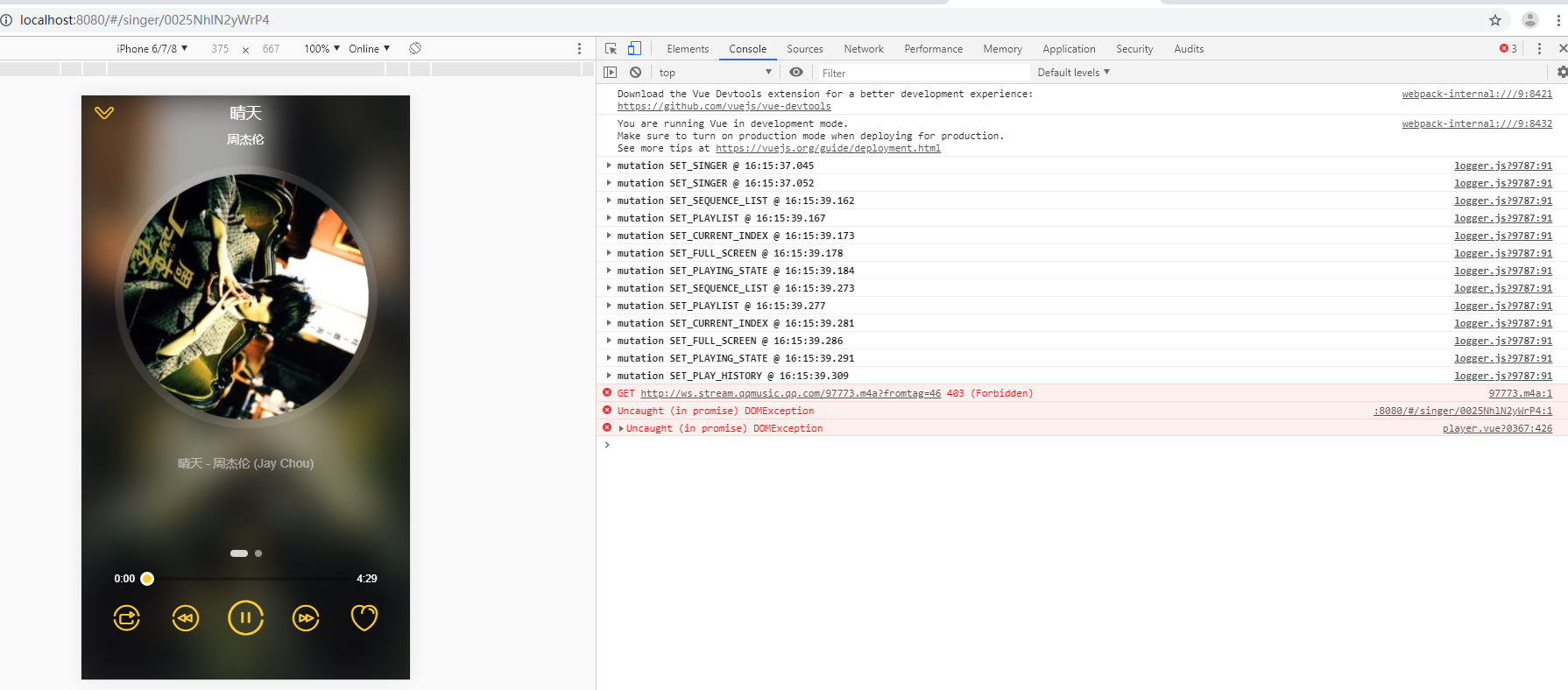This screenshot has width=1568, height=690.
Task: Open the Security tab
Action: [x=1134, y=49]
